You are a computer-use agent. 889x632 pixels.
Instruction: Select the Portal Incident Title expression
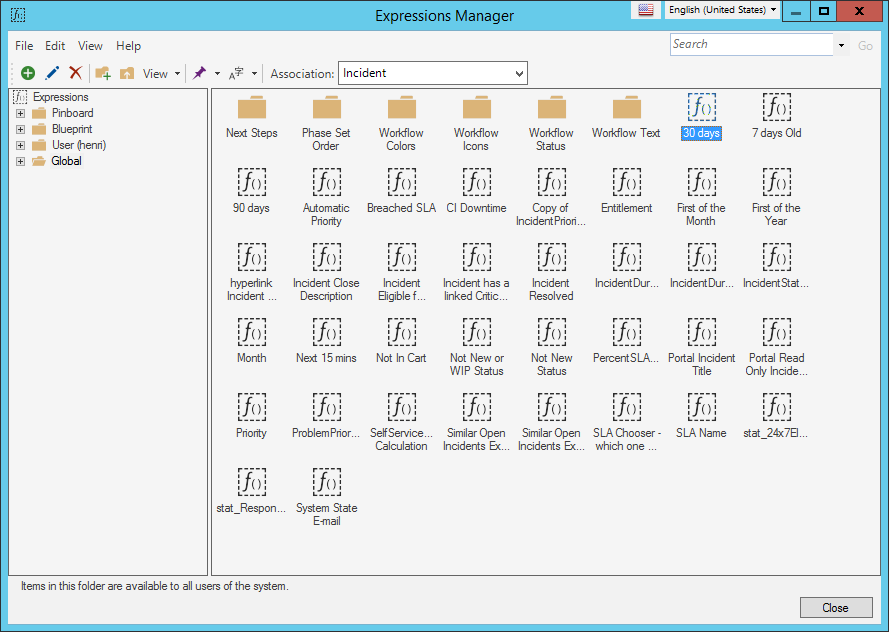point(701,348)
